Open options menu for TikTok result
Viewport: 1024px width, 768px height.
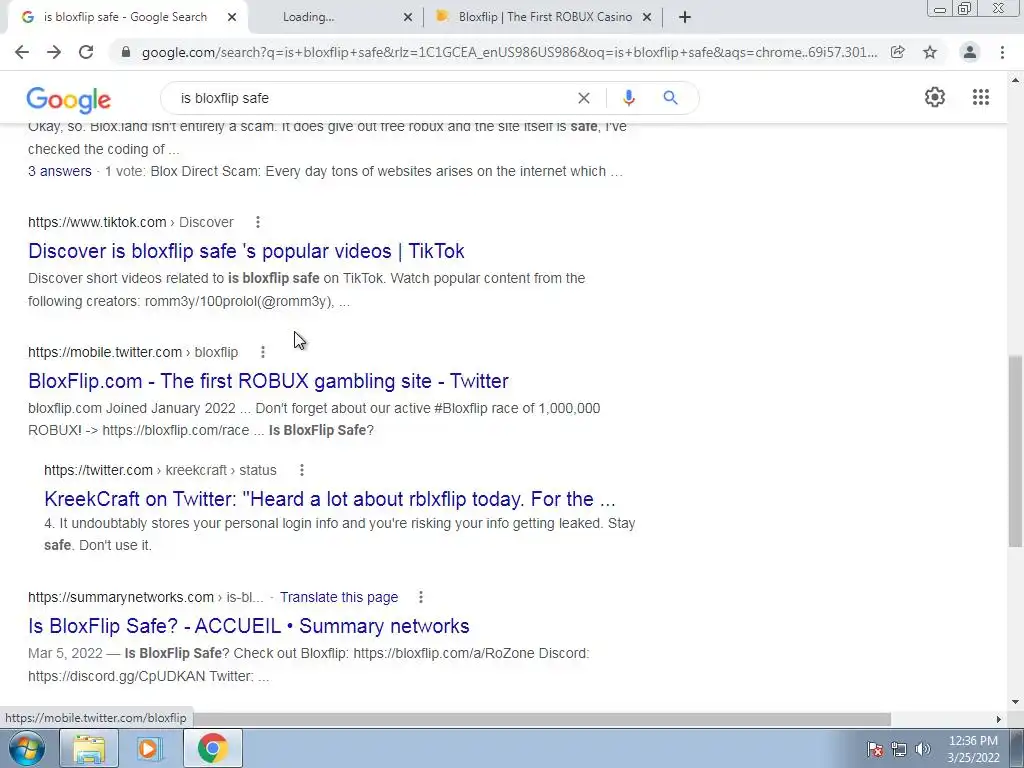[x=258, y=222]
